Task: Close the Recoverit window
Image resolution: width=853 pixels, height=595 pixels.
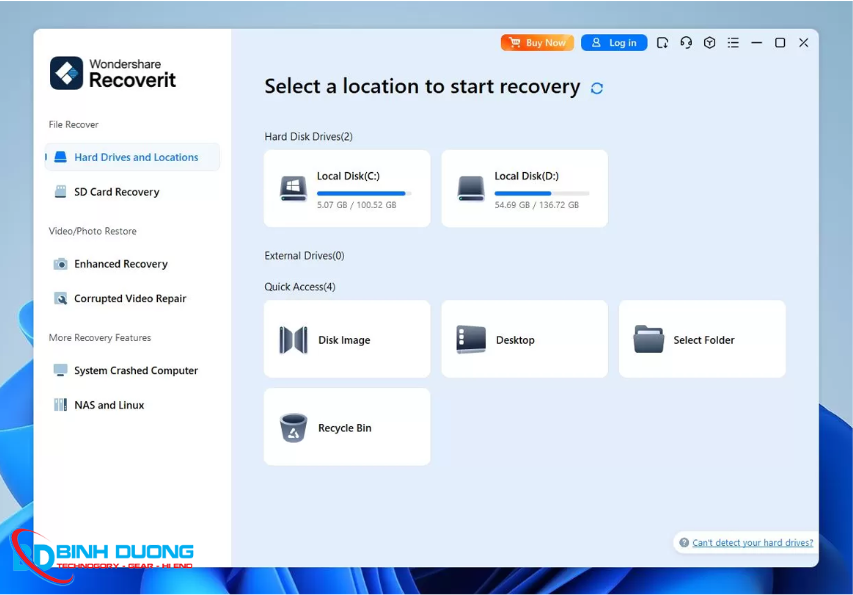Action: click(x=803, y=42)
